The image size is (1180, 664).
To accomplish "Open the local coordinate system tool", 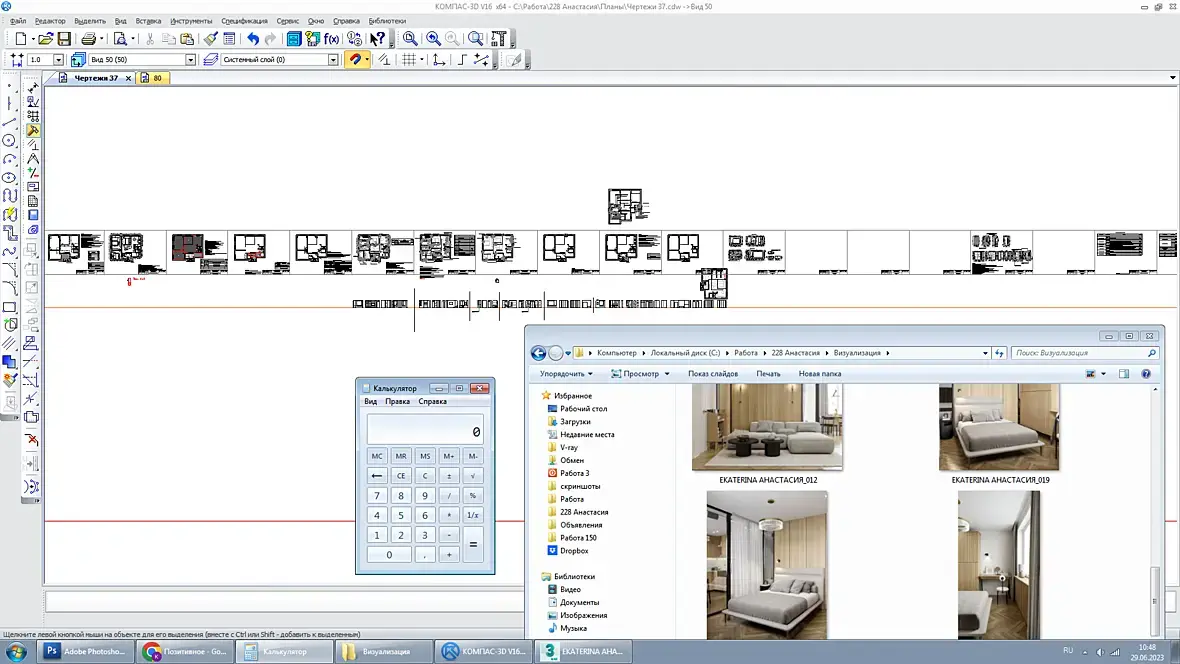I will pos(439,59).
